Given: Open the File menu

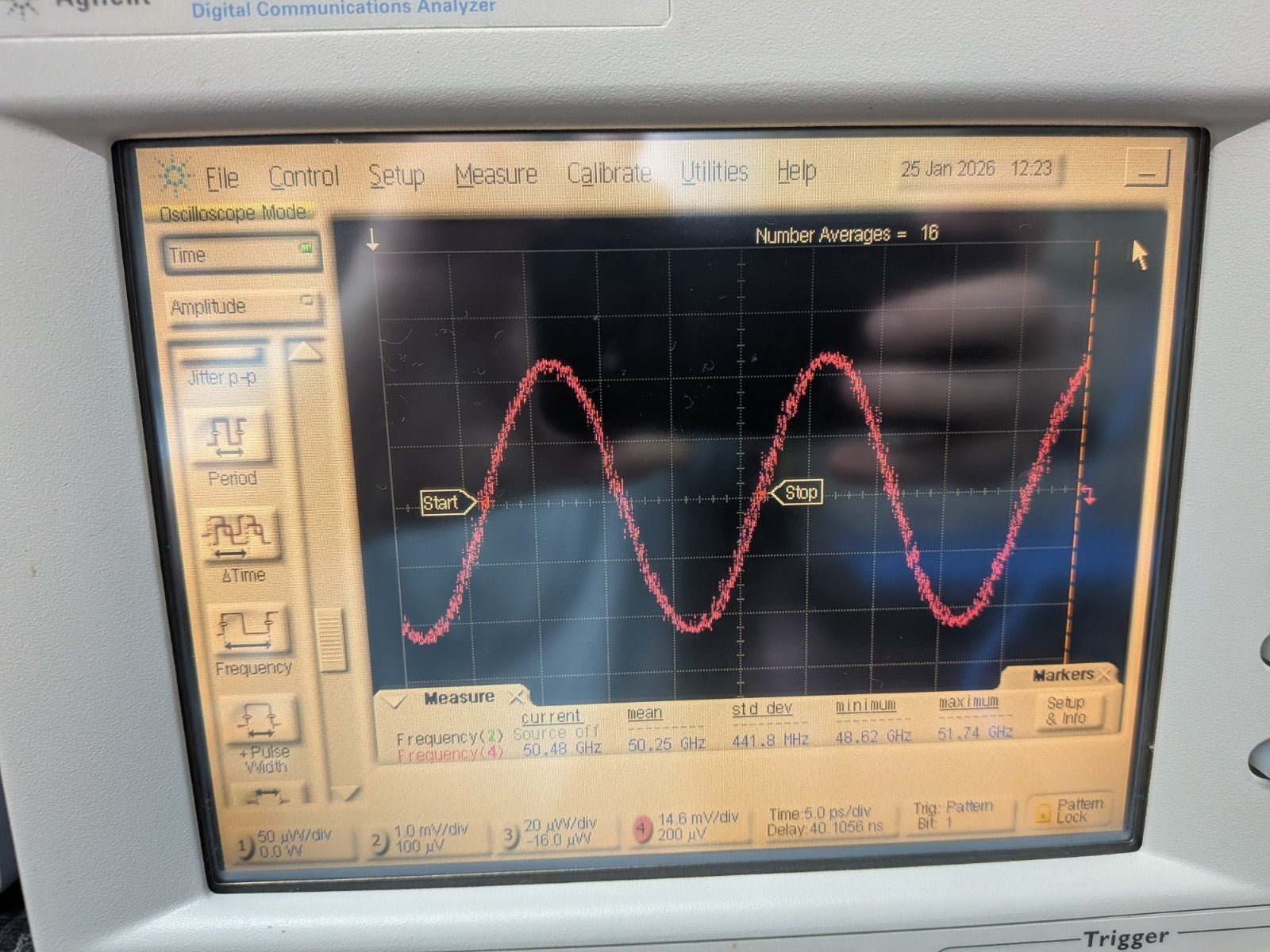Looking at the screenshot, I should click(x=221, y=178).
